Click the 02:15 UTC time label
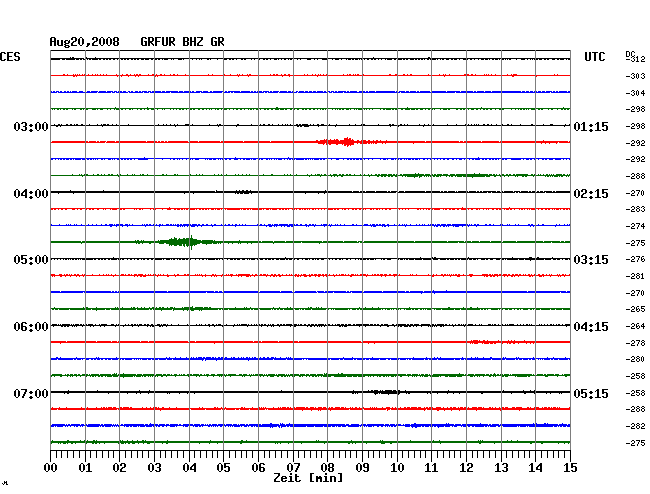Viewport: 650px width, 494px height. pos(591,194)
